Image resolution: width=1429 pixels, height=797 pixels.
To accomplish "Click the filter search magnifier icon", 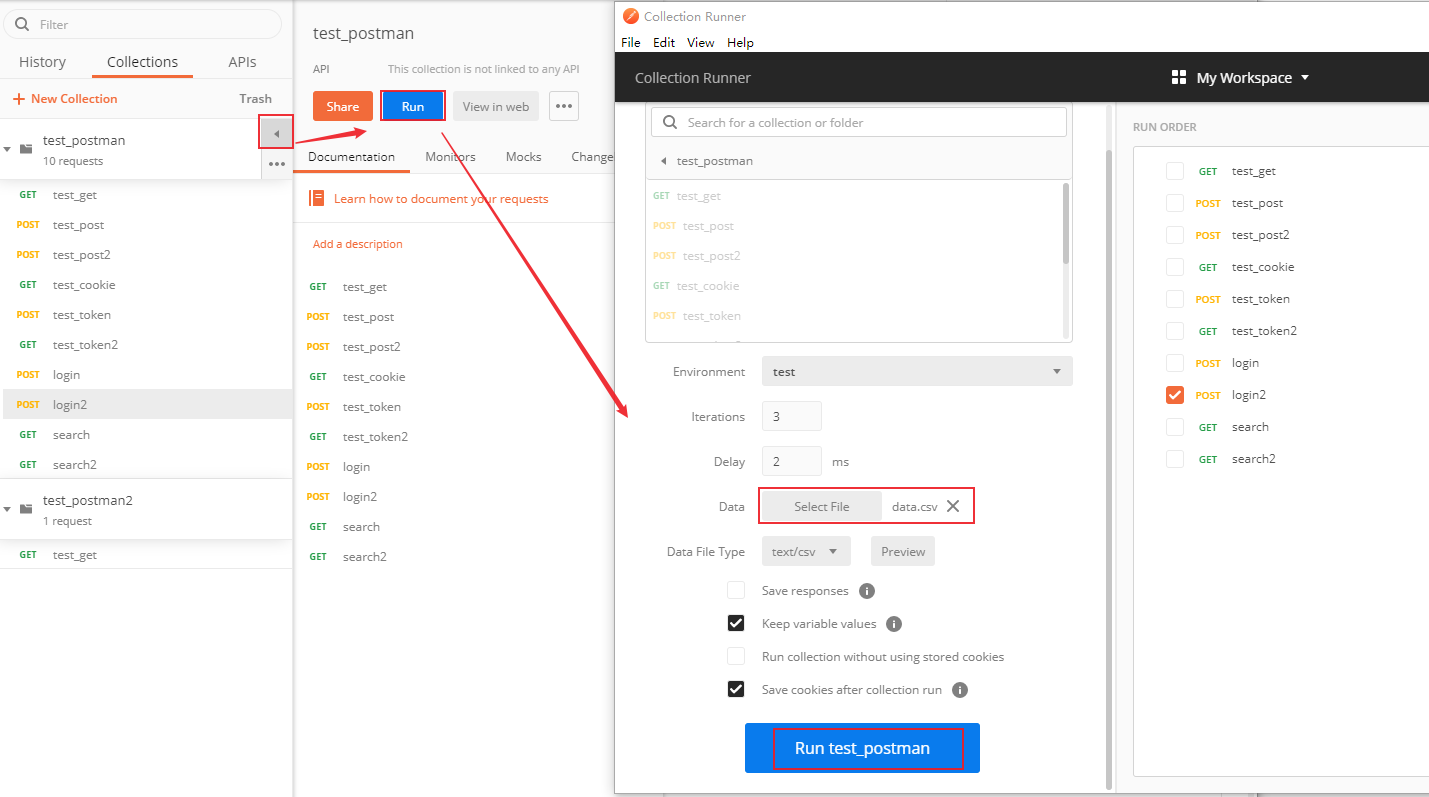I will point(22,24).
